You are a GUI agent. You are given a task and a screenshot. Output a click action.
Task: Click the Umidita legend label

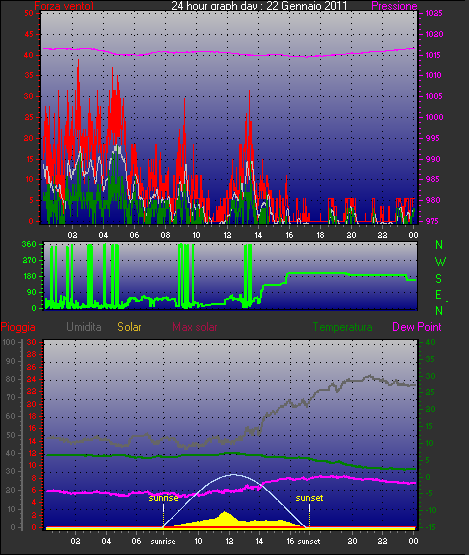click(x=84, y=327)
